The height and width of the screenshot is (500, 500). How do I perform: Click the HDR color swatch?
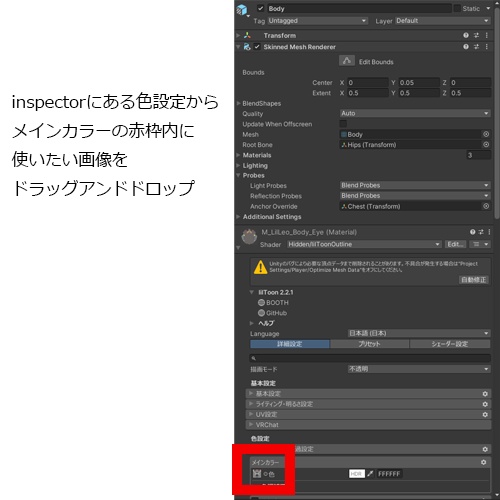pos(356,474)
